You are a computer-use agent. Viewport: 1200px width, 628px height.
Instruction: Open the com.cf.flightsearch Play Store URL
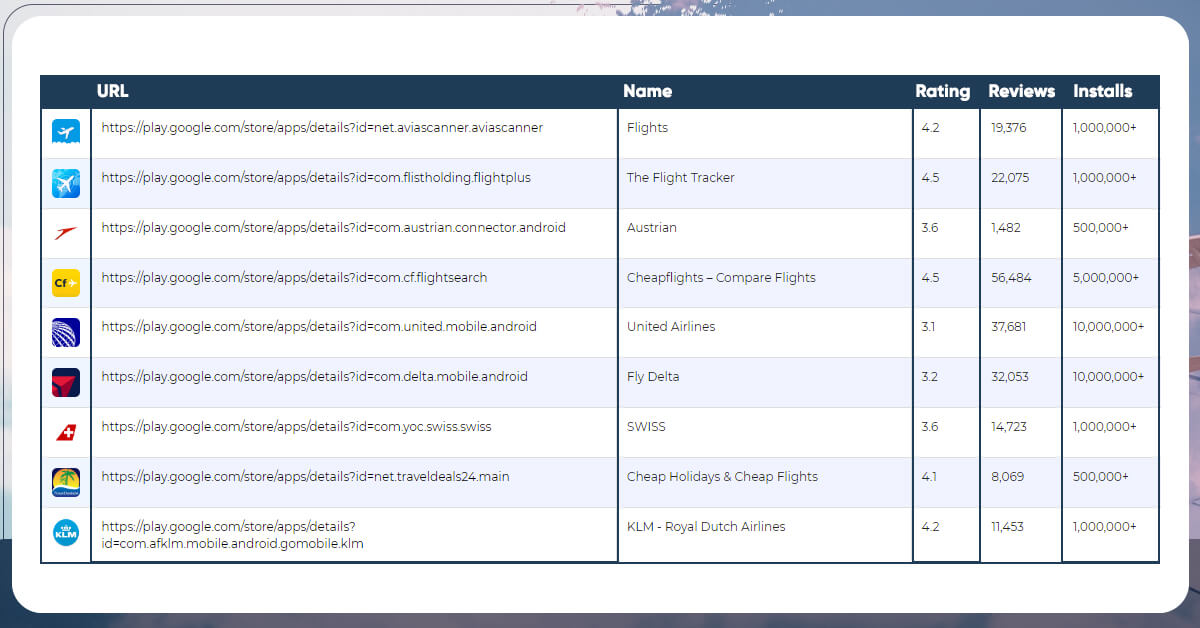[294, 278]
